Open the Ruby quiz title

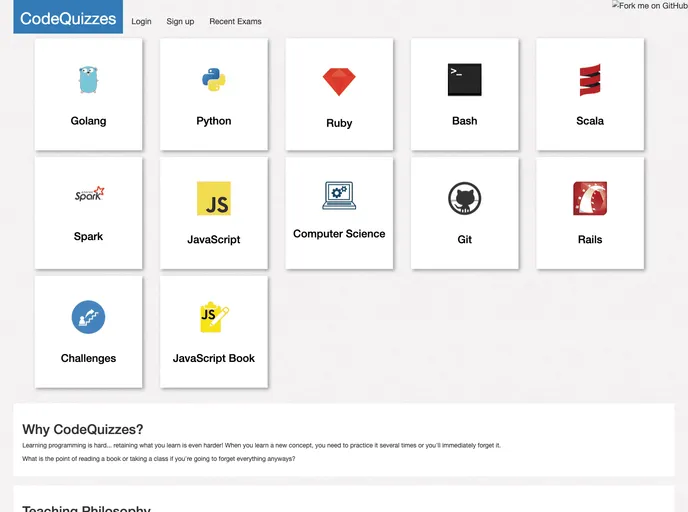coord(339,123)
